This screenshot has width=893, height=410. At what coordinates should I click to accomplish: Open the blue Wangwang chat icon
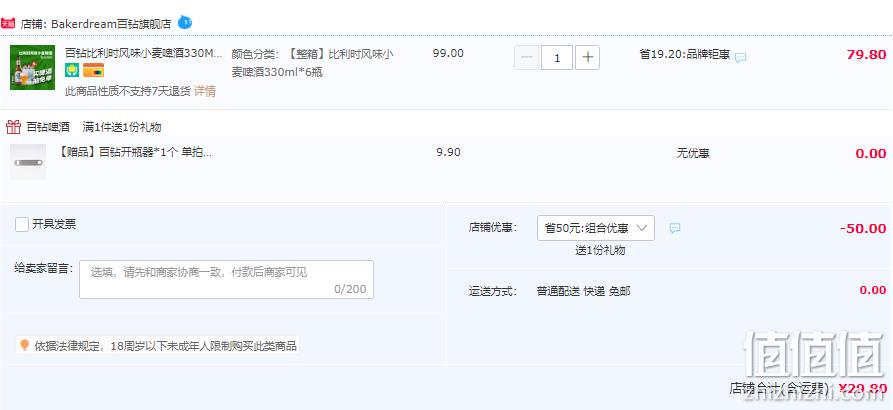(x=185, y=22)
